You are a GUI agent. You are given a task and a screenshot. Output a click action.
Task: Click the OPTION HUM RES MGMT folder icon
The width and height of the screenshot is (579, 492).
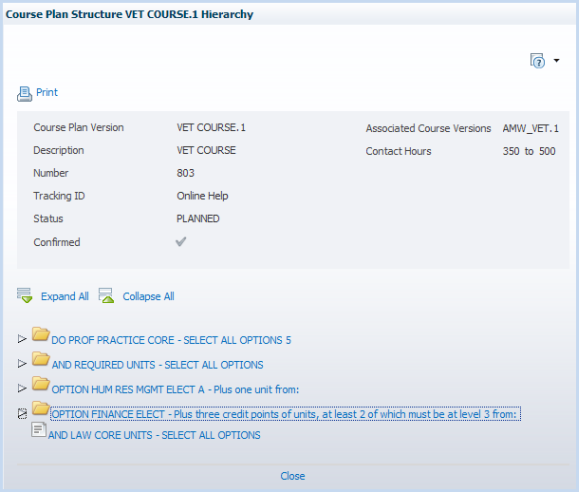(x=40, y=383)
